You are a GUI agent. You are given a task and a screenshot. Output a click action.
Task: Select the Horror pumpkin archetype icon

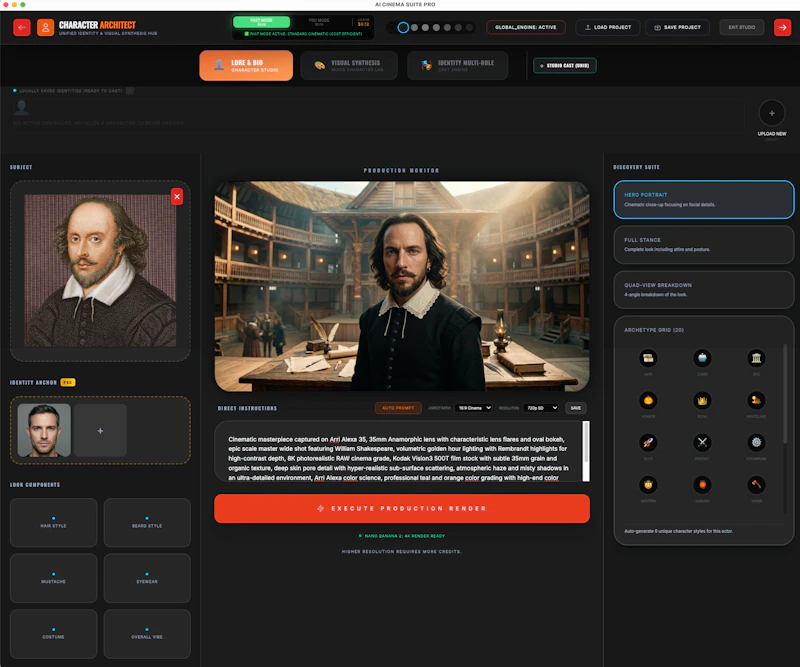648,401
